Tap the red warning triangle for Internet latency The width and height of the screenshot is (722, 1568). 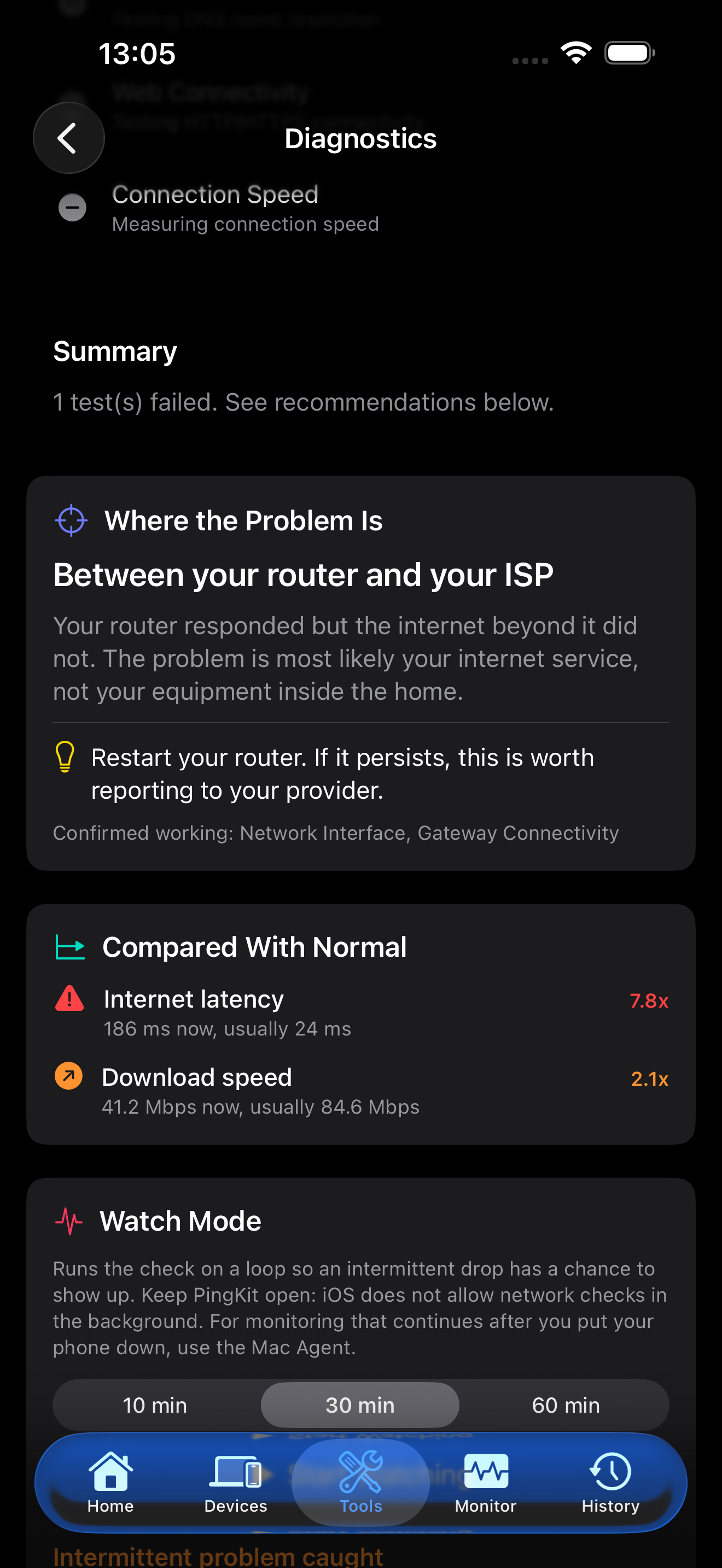tap(69, 998)
